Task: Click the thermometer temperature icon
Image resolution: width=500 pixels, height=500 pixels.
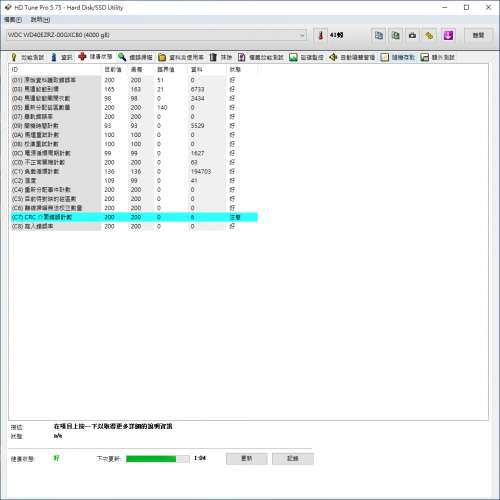Action: (321, 35)
